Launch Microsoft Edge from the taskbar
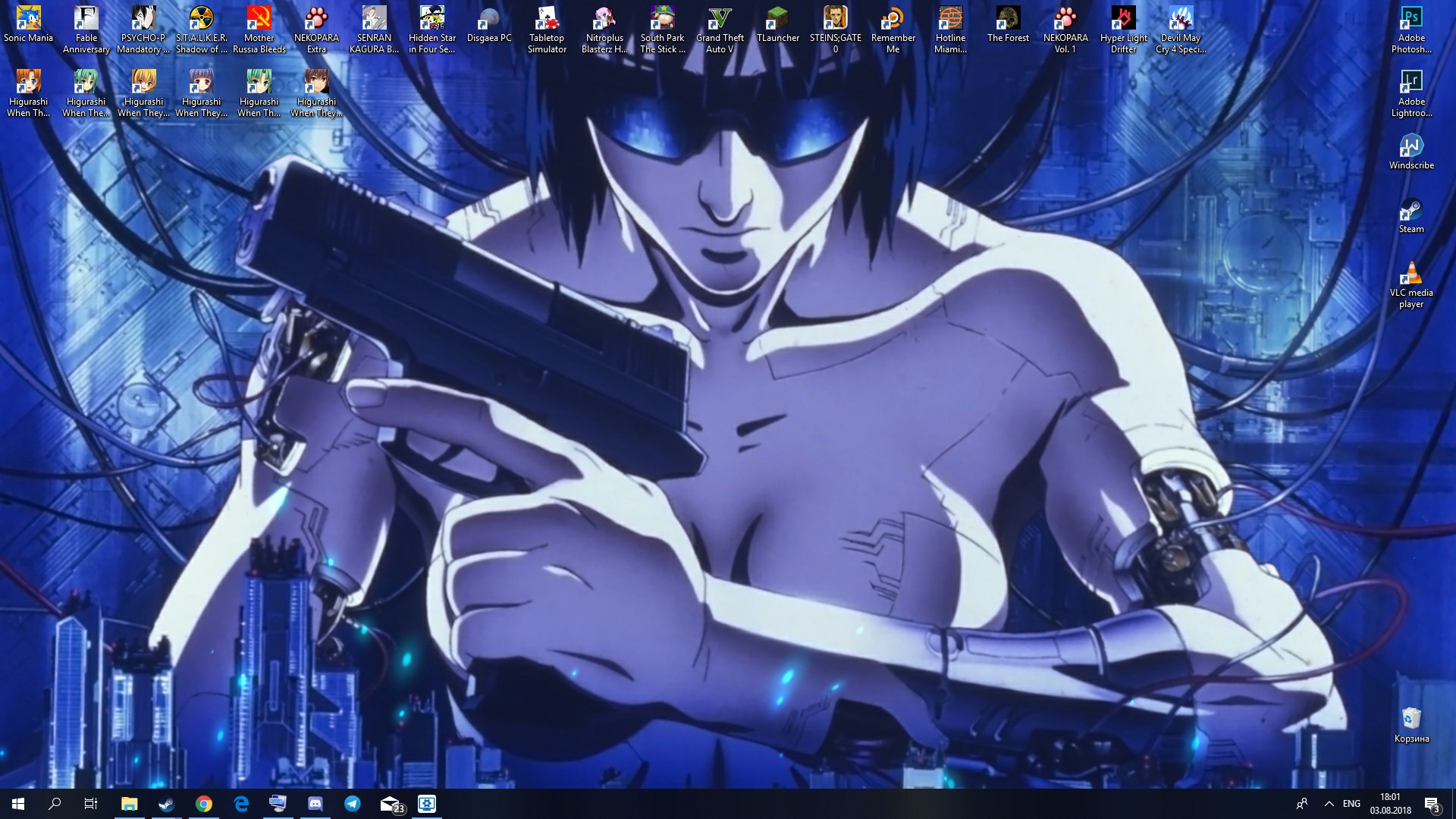This screenshot has width=1456, height=819. click(x=241, y=804)
